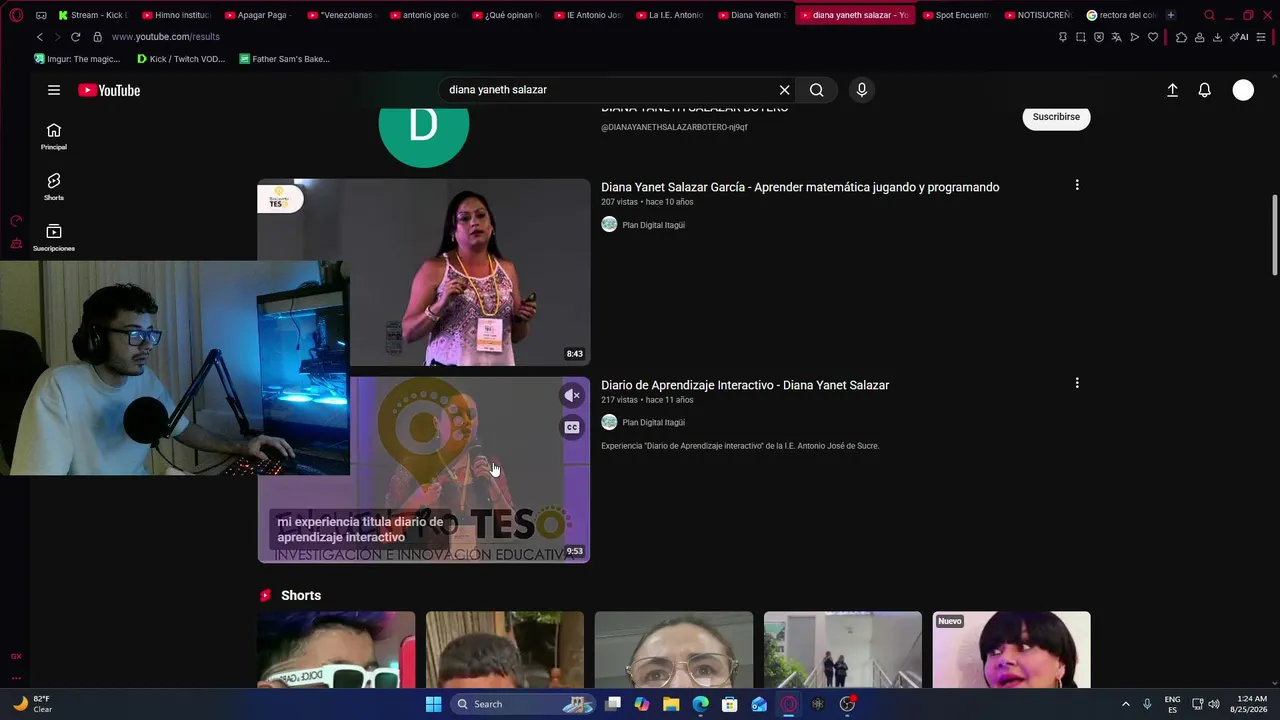
Task: Subscribe to the Diana Yaneth Salazar Botero channel
Action: (x=1056, y=117)
